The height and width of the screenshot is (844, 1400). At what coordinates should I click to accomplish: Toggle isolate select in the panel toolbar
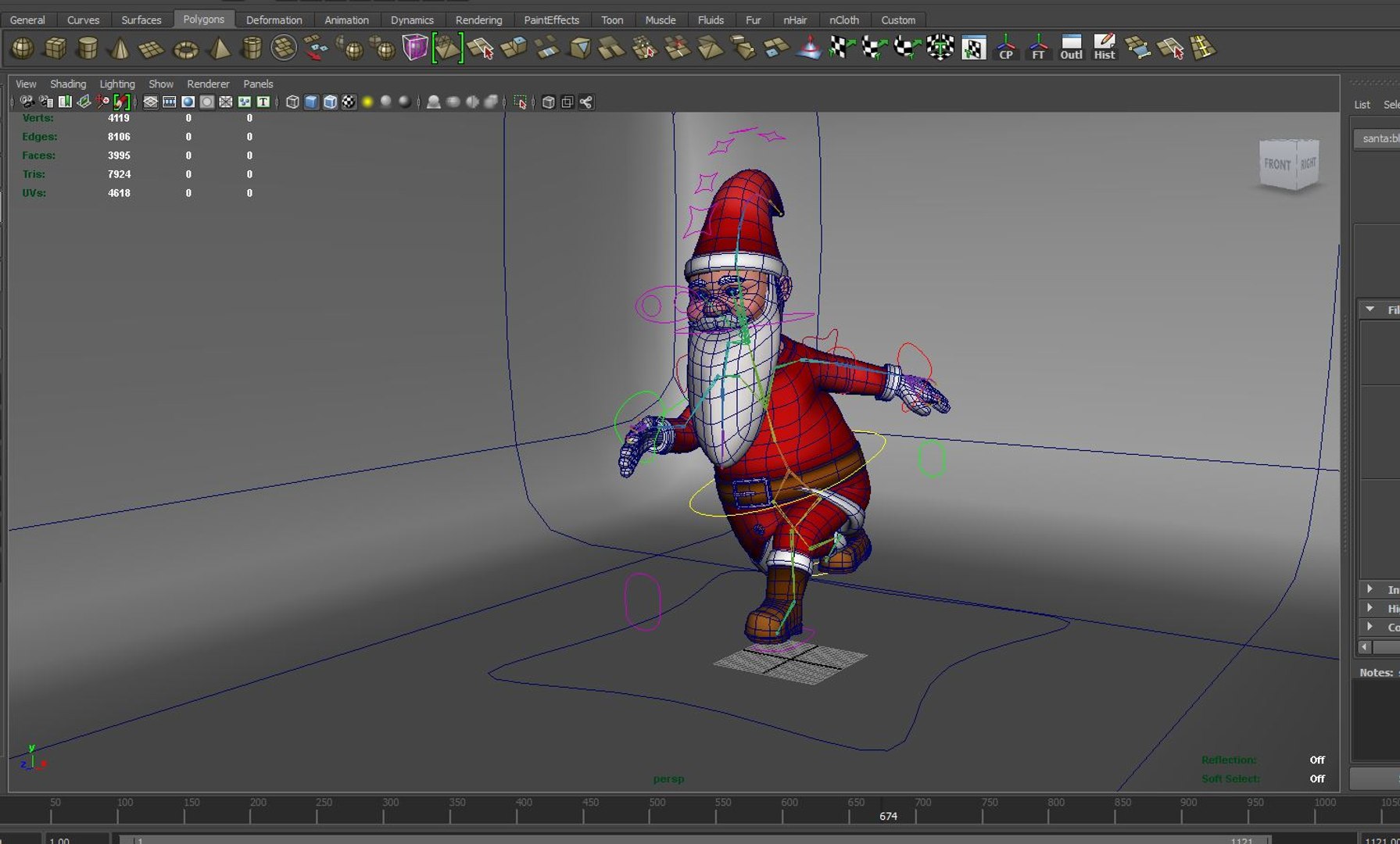[521, 102]
